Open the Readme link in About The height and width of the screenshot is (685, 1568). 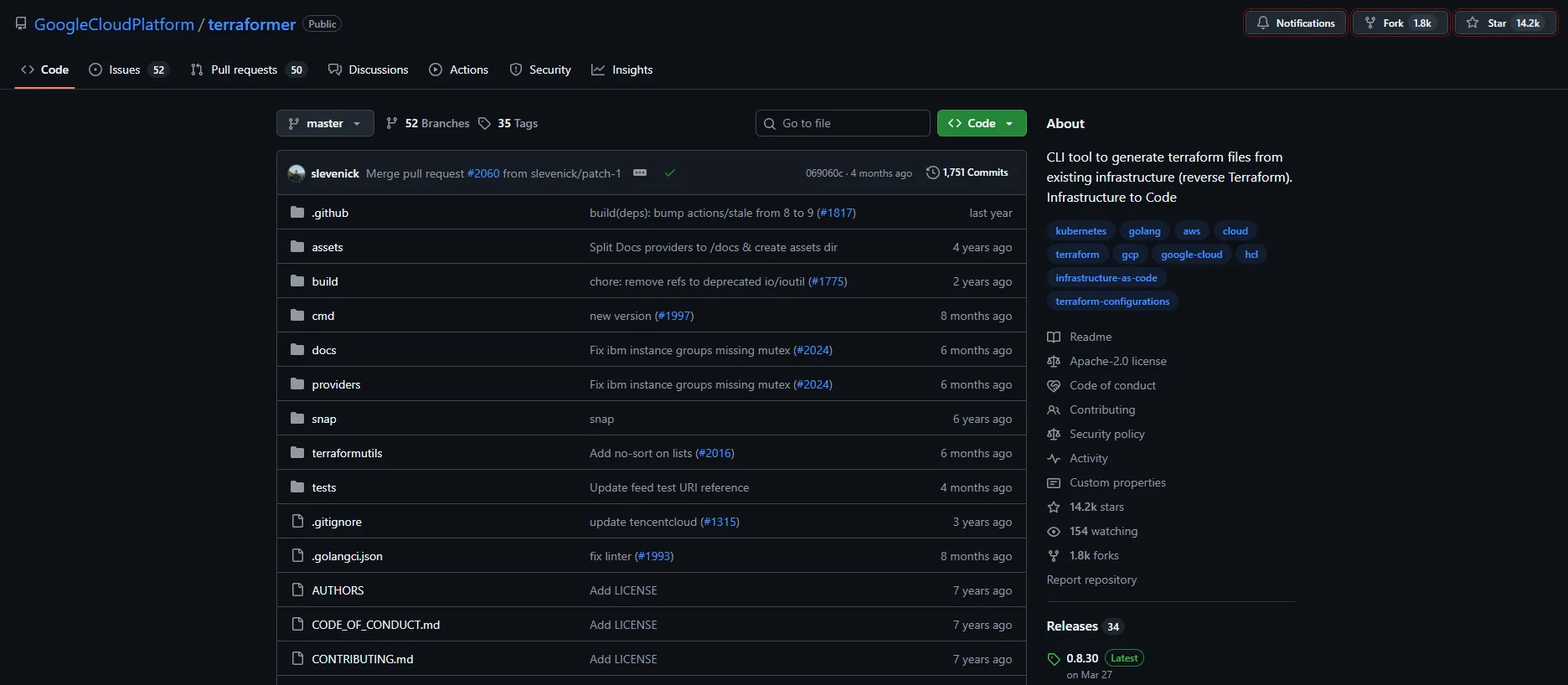(x=1090, y=337)
